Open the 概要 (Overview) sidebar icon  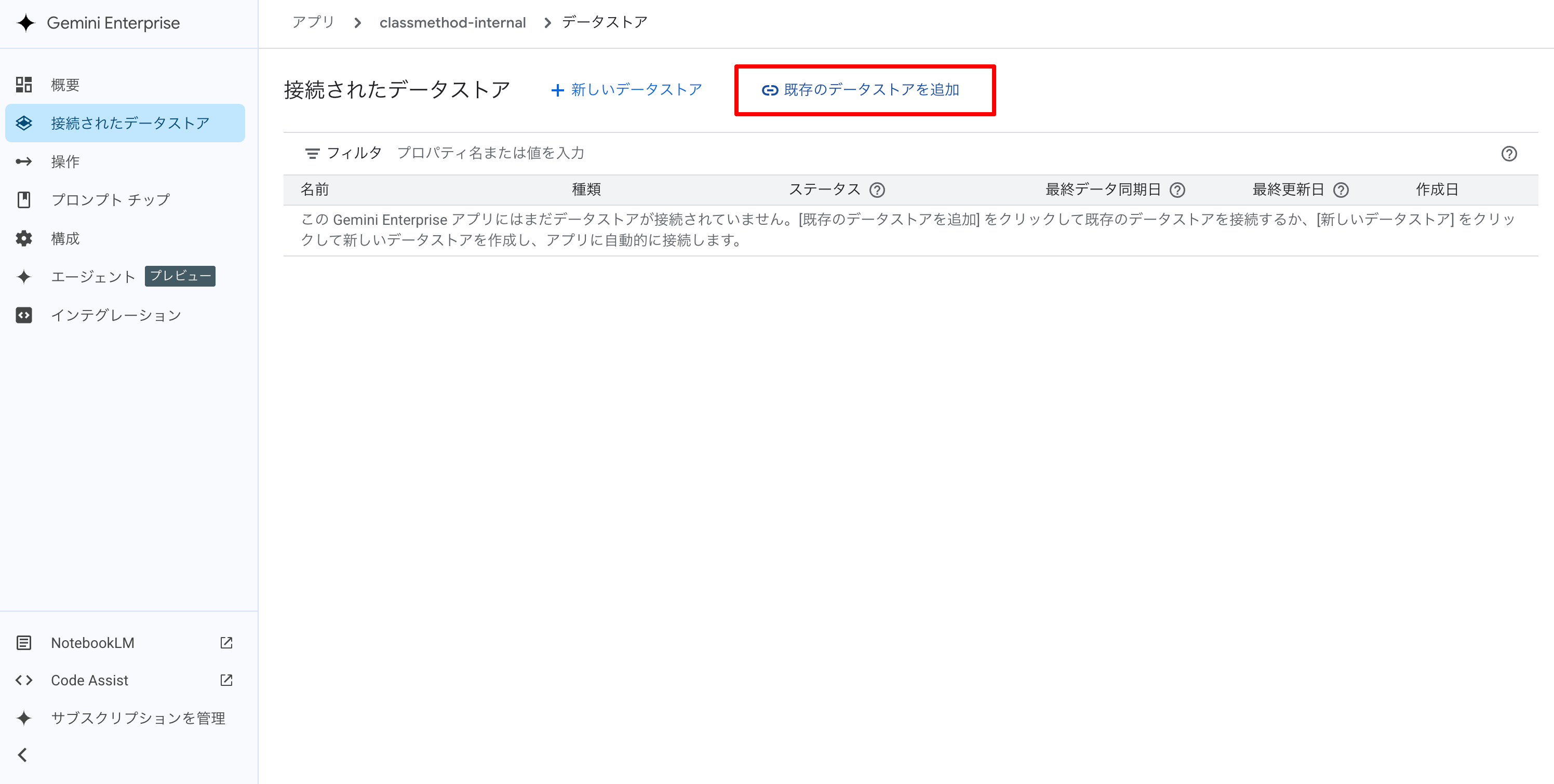[x=23, y=85]
